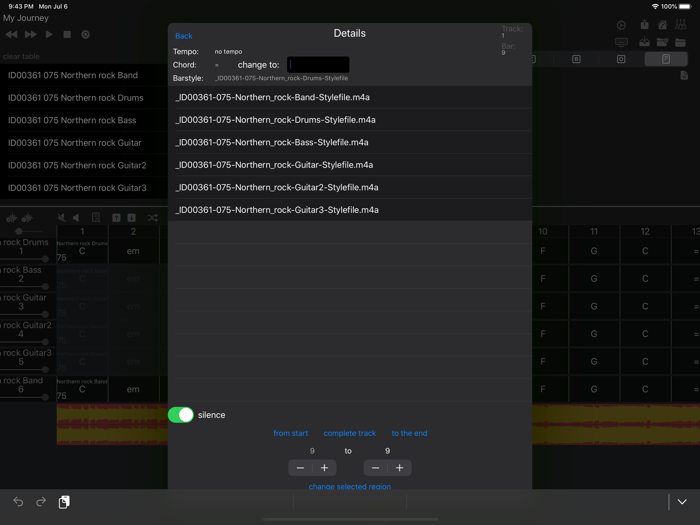
Task: Select 'ID00361 075 Northern rock Guitar2' row
Action: [x=84, y=165]
